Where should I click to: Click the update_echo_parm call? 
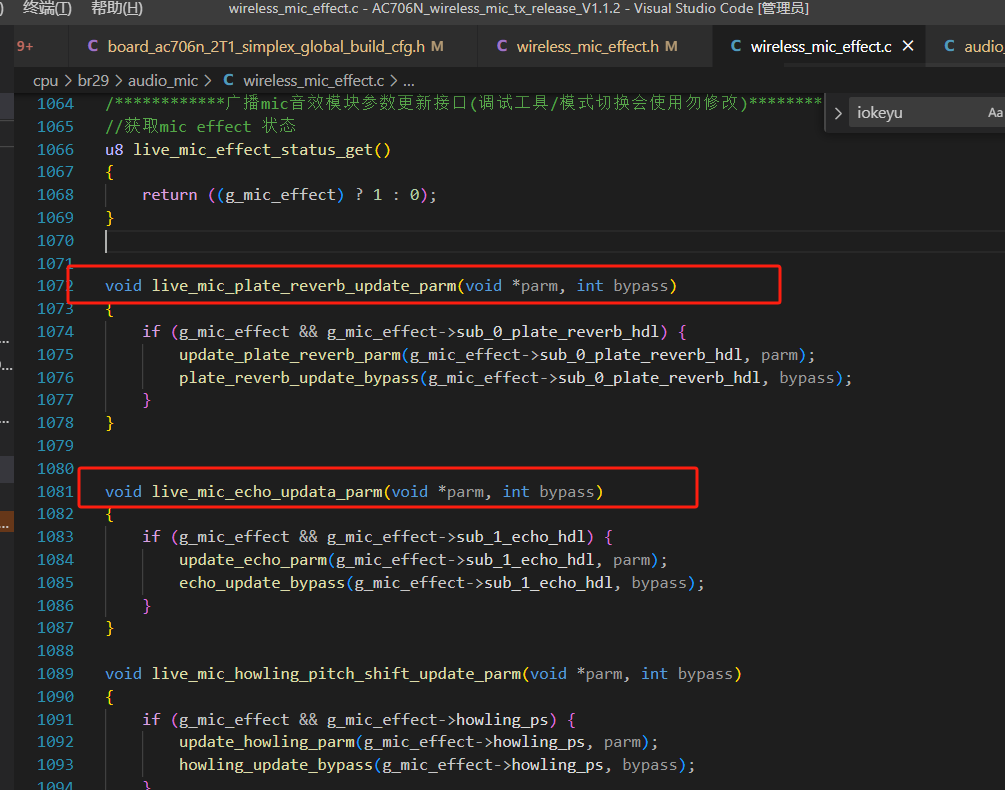253,560
